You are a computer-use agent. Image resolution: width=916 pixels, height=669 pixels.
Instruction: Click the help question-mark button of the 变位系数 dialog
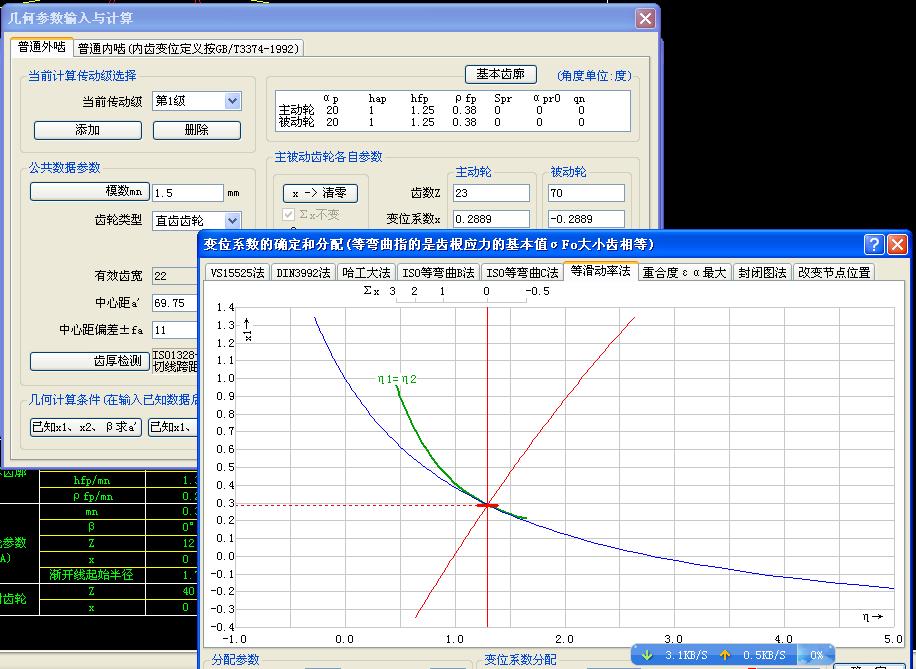[x=874, y=244]
